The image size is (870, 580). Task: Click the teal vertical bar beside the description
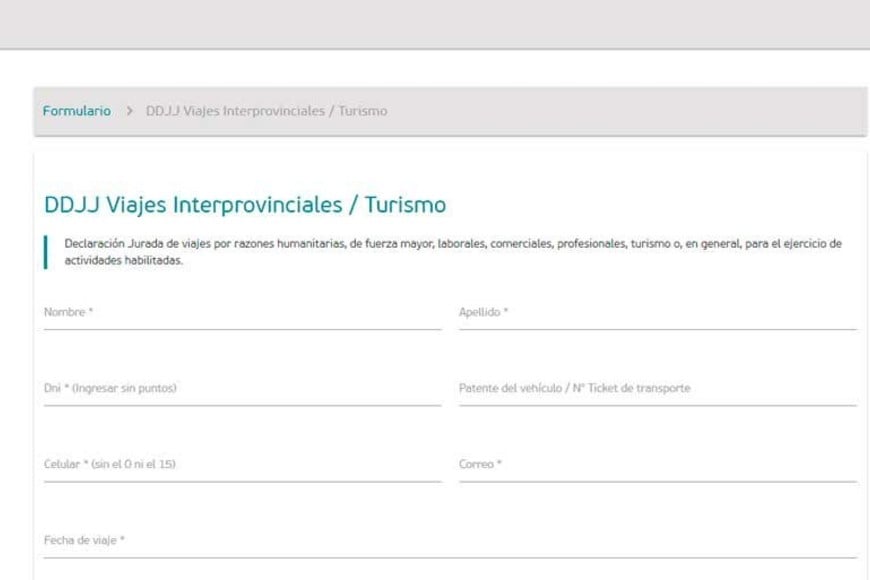(46, 252)
